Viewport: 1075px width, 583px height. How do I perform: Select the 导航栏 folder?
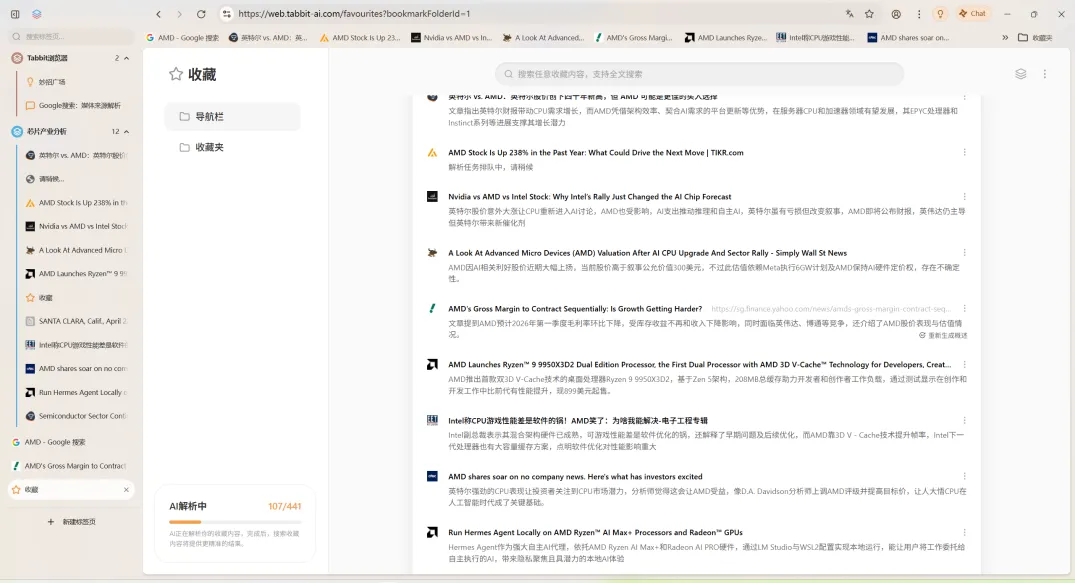232,117
